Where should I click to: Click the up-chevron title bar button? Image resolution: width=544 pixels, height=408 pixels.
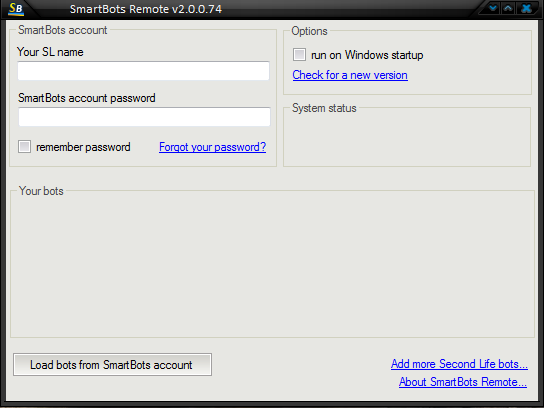(508, 8)
